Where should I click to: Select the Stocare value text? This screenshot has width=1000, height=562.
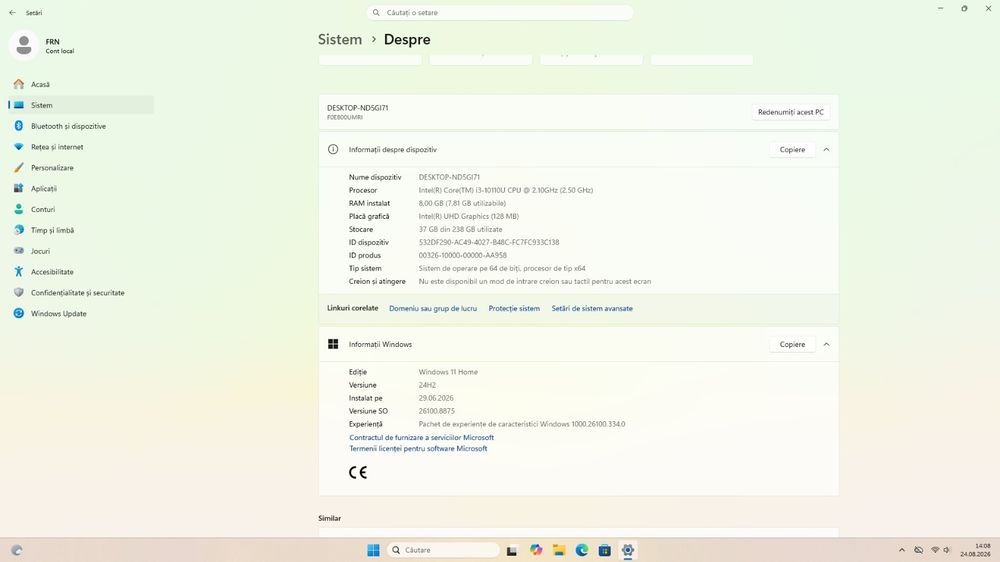click(460, 229)
